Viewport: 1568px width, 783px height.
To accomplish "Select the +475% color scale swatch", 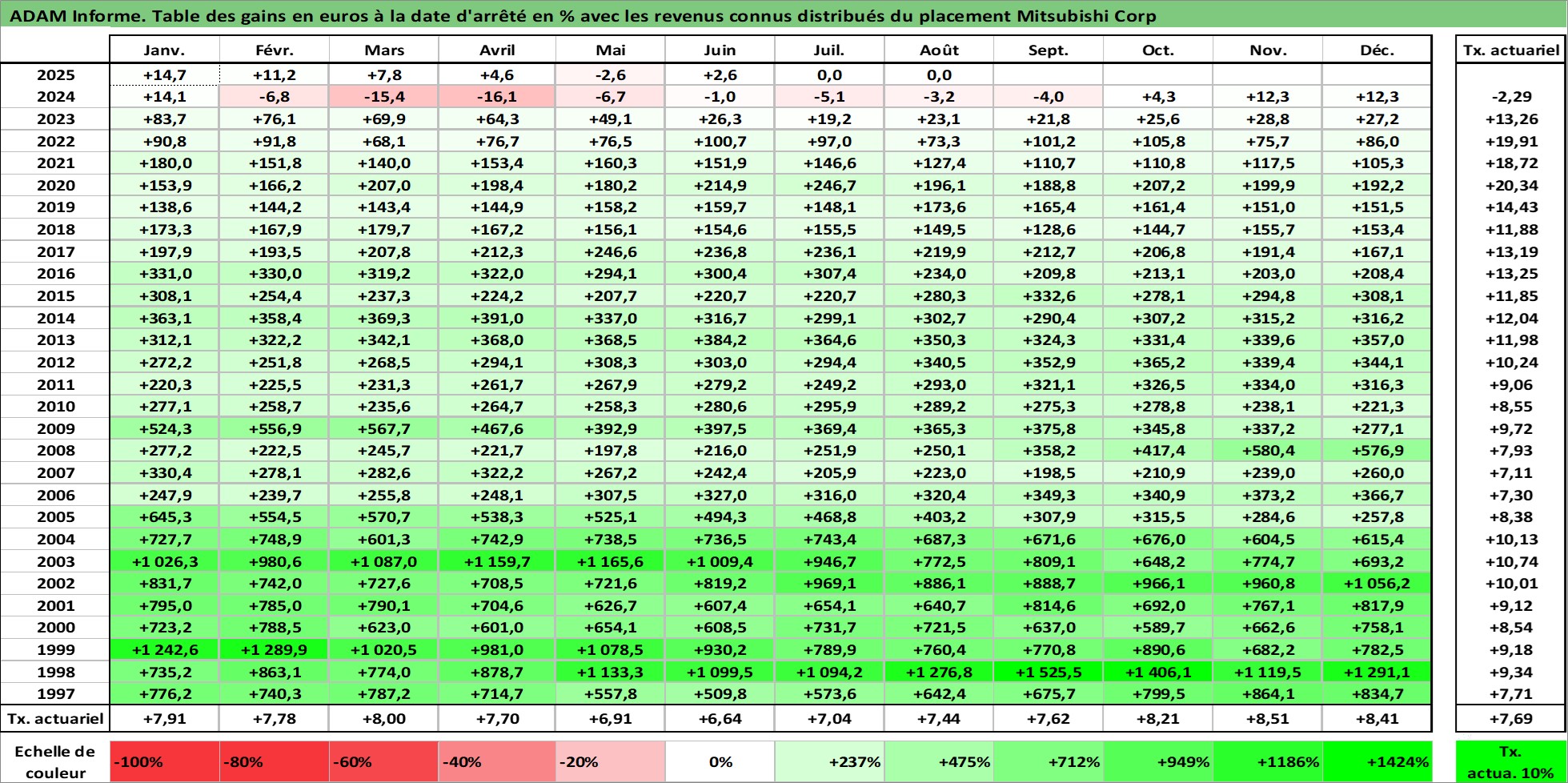I will pyautogui.click(x=939, y=761).
